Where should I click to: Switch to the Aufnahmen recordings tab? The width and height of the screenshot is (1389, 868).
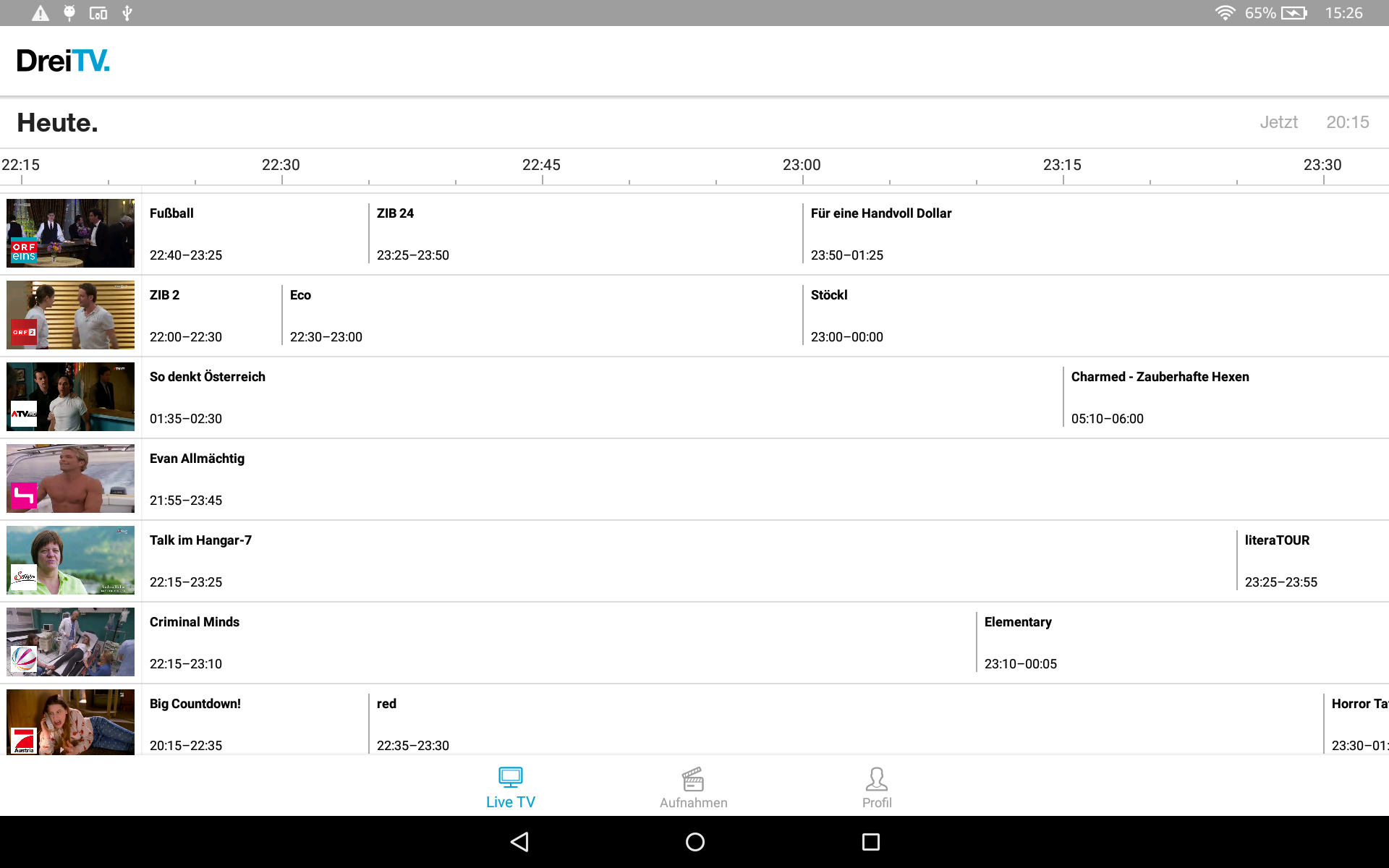(x=693, y=787)
